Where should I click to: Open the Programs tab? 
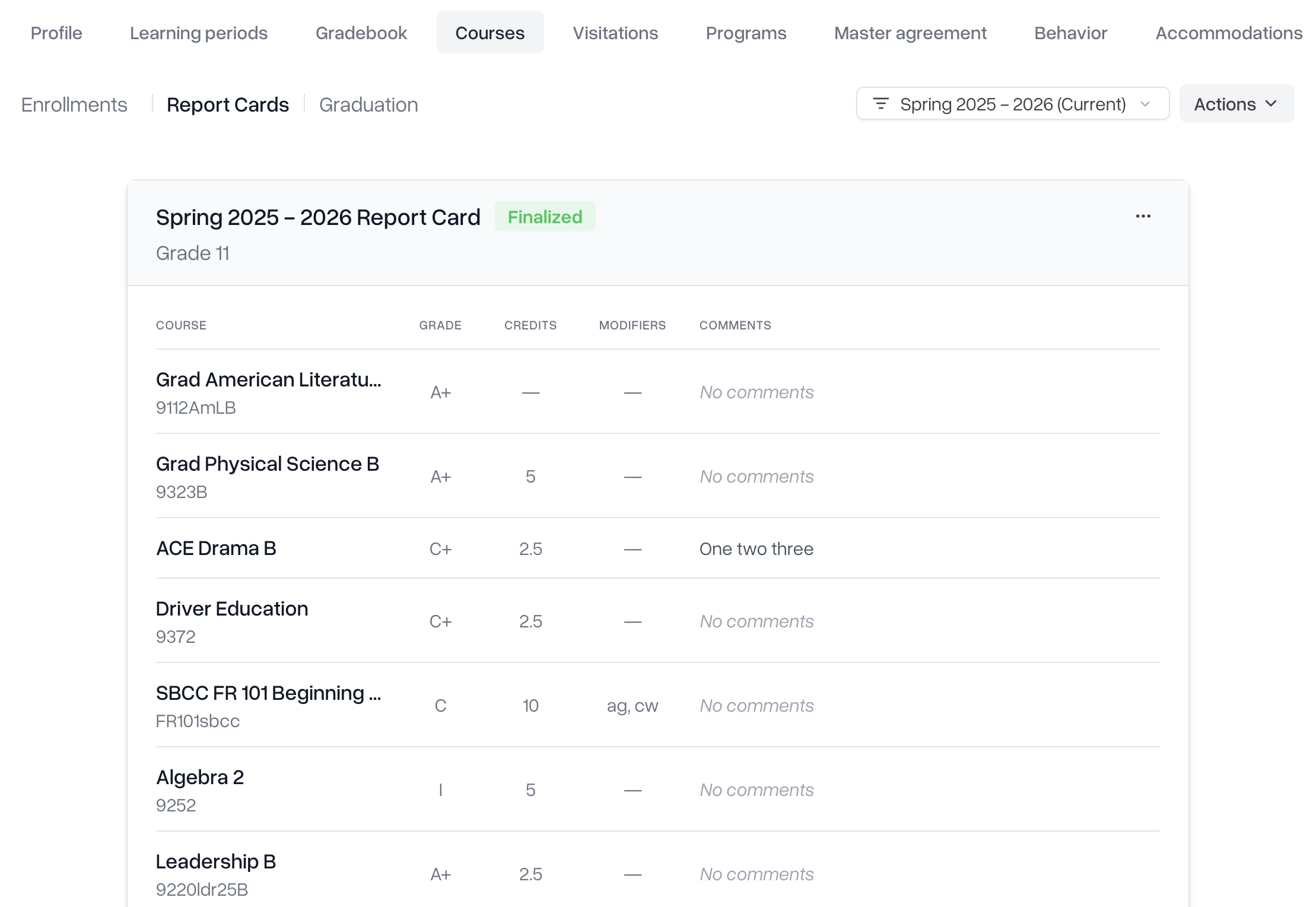click(x=746, y=33)
